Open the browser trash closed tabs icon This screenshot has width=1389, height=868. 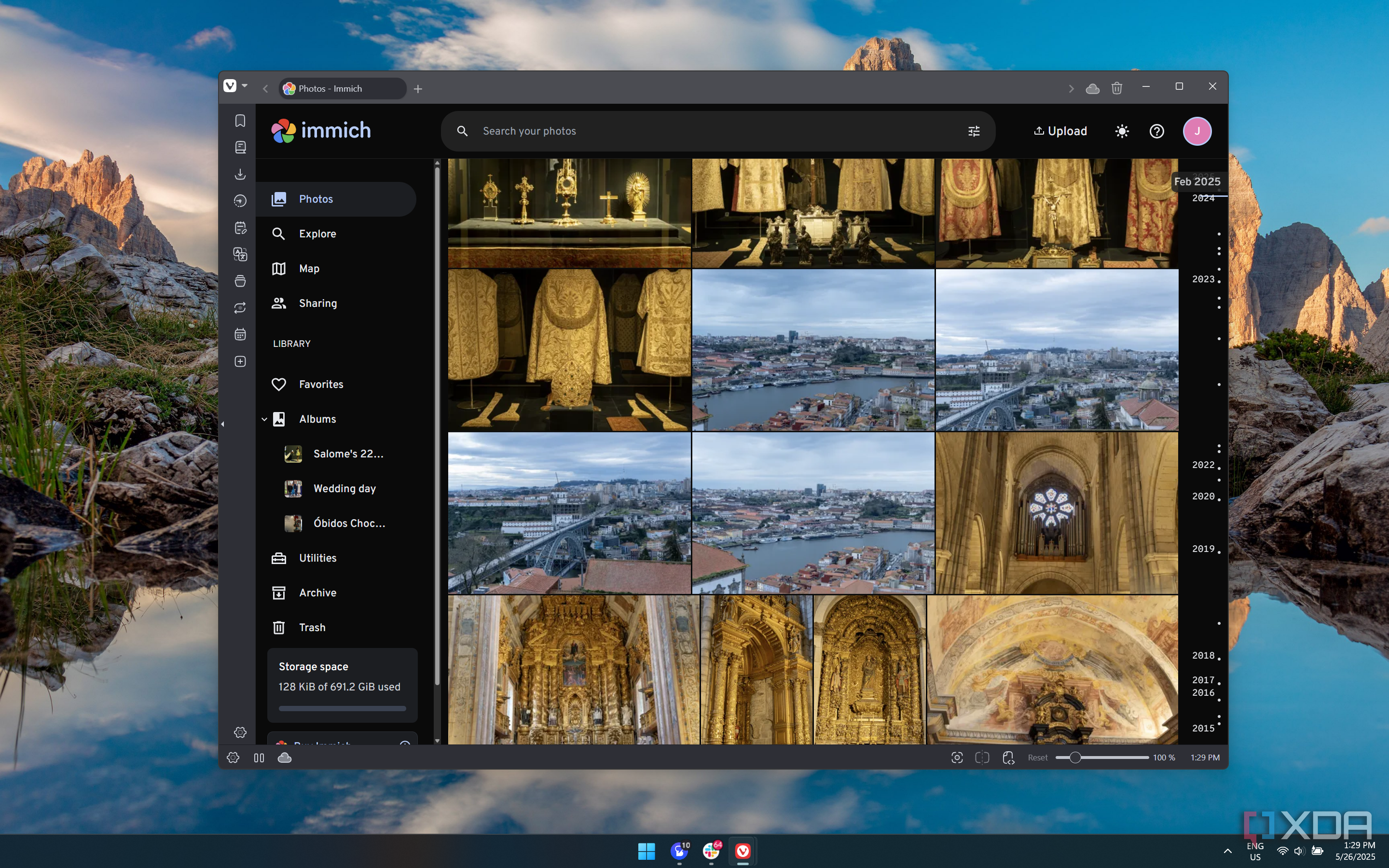1116,88
